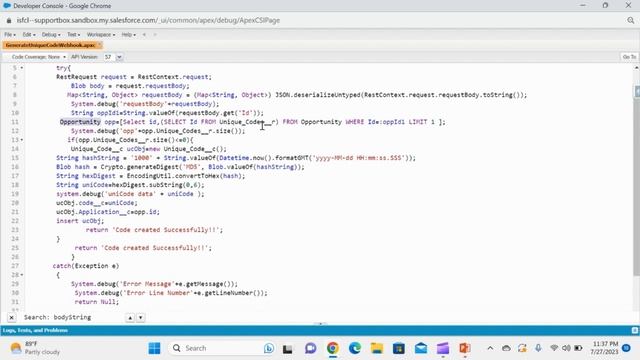Image resolution: width=640 pixels, height=360 pixels.
Task: Collapse the catch block at line 28
Action: [x=22, y=275]
